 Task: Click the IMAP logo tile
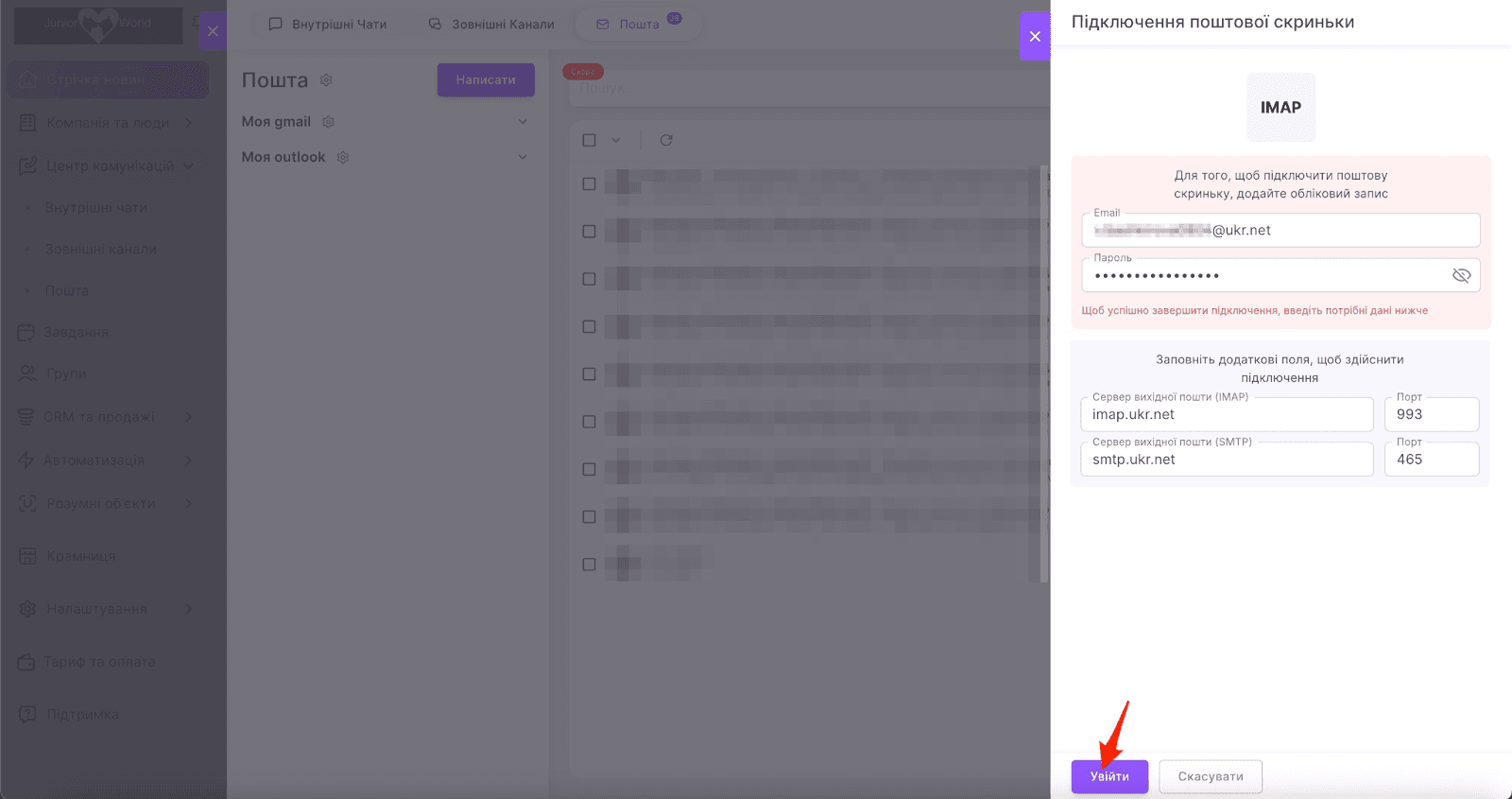1280,108
